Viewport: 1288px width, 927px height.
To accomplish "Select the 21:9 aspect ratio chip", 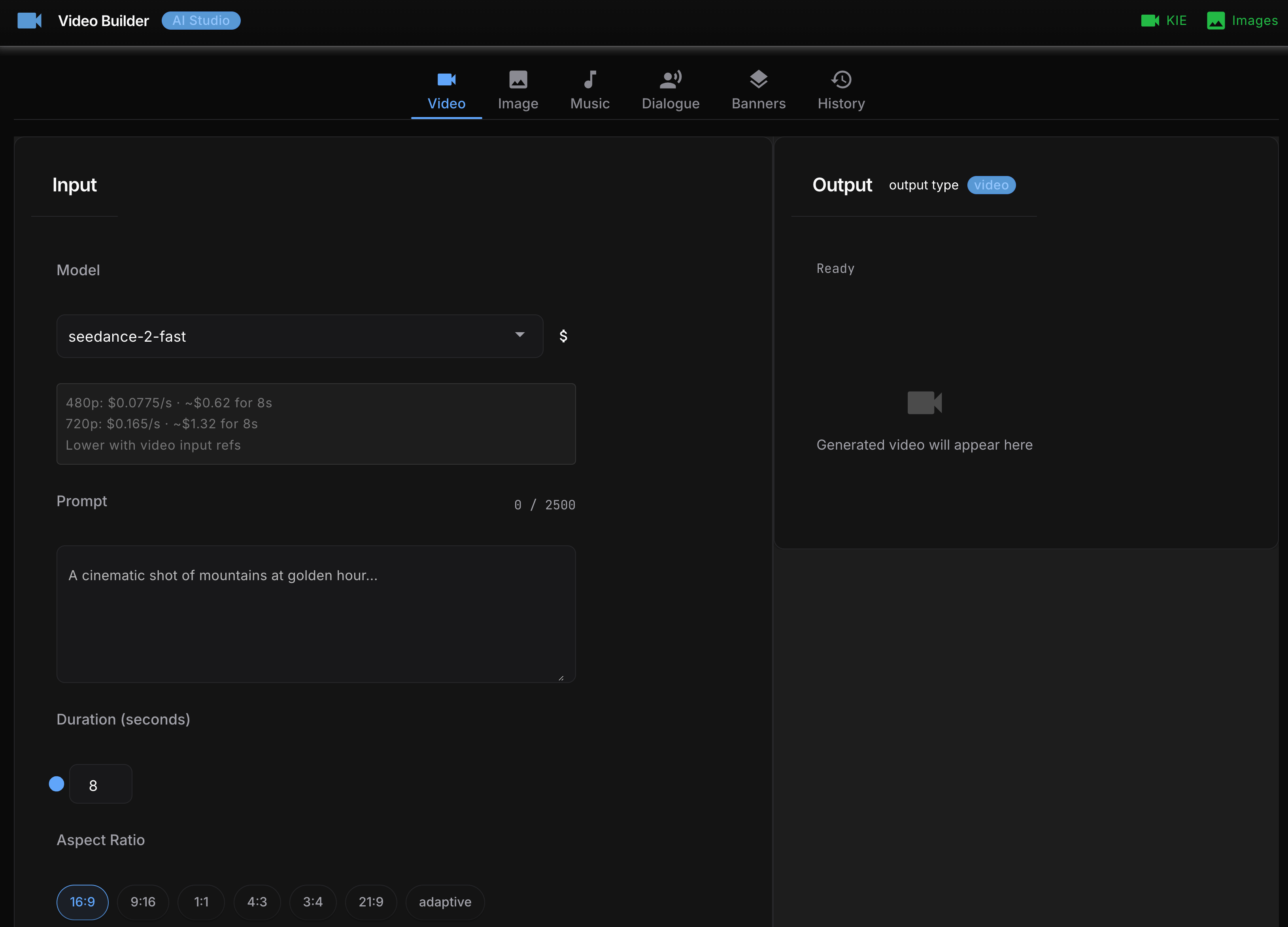I will 370,902.
